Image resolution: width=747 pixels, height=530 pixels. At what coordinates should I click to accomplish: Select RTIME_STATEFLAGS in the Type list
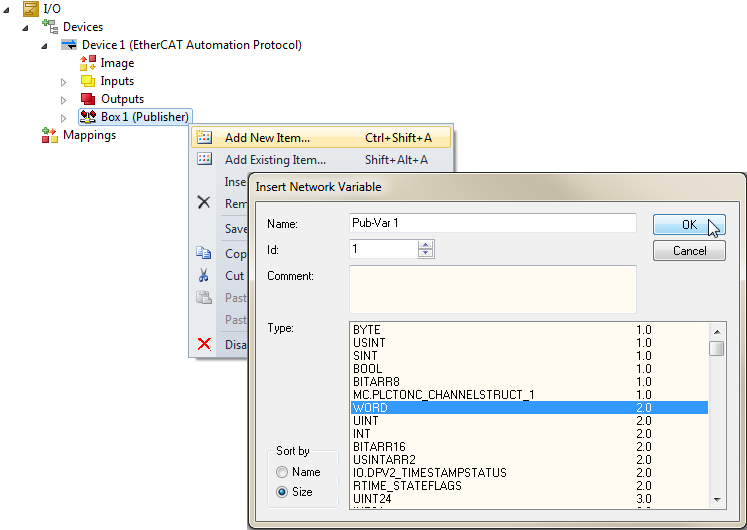(x=529, y=486)
